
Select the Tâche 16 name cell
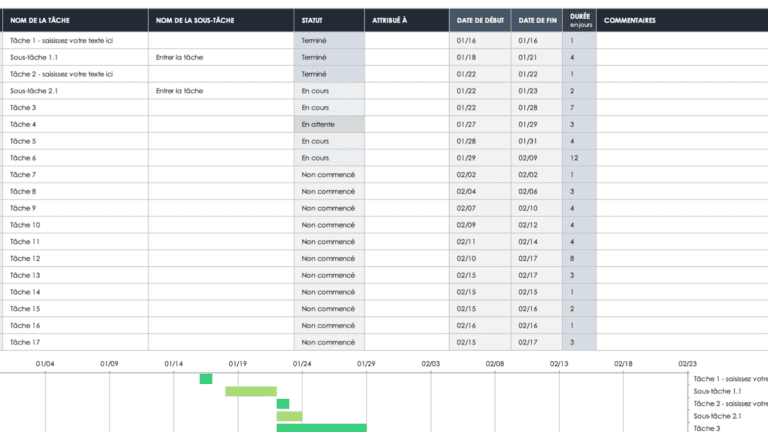[x=75, y=325]
